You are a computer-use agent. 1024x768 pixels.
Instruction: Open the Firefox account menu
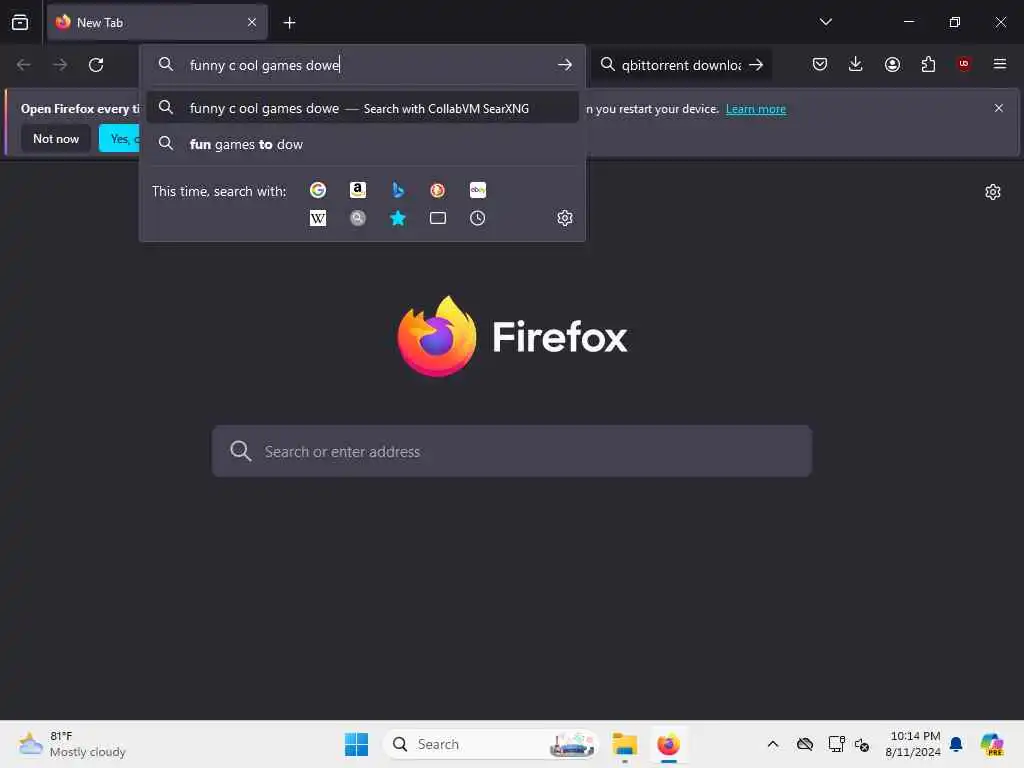click(x=892, y=64)
